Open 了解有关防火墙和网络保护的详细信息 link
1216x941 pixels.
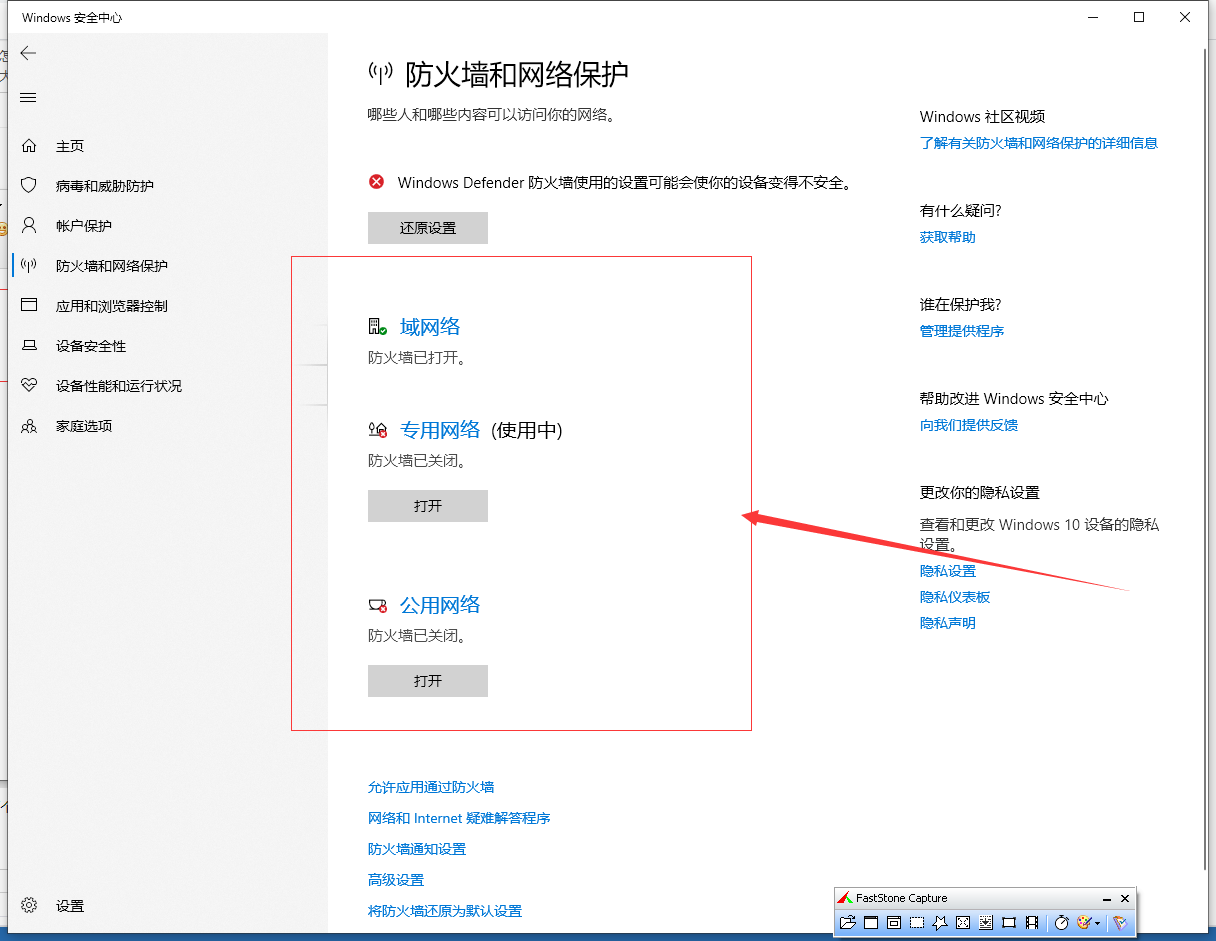pyautogui.click(x=1039, y=143)
